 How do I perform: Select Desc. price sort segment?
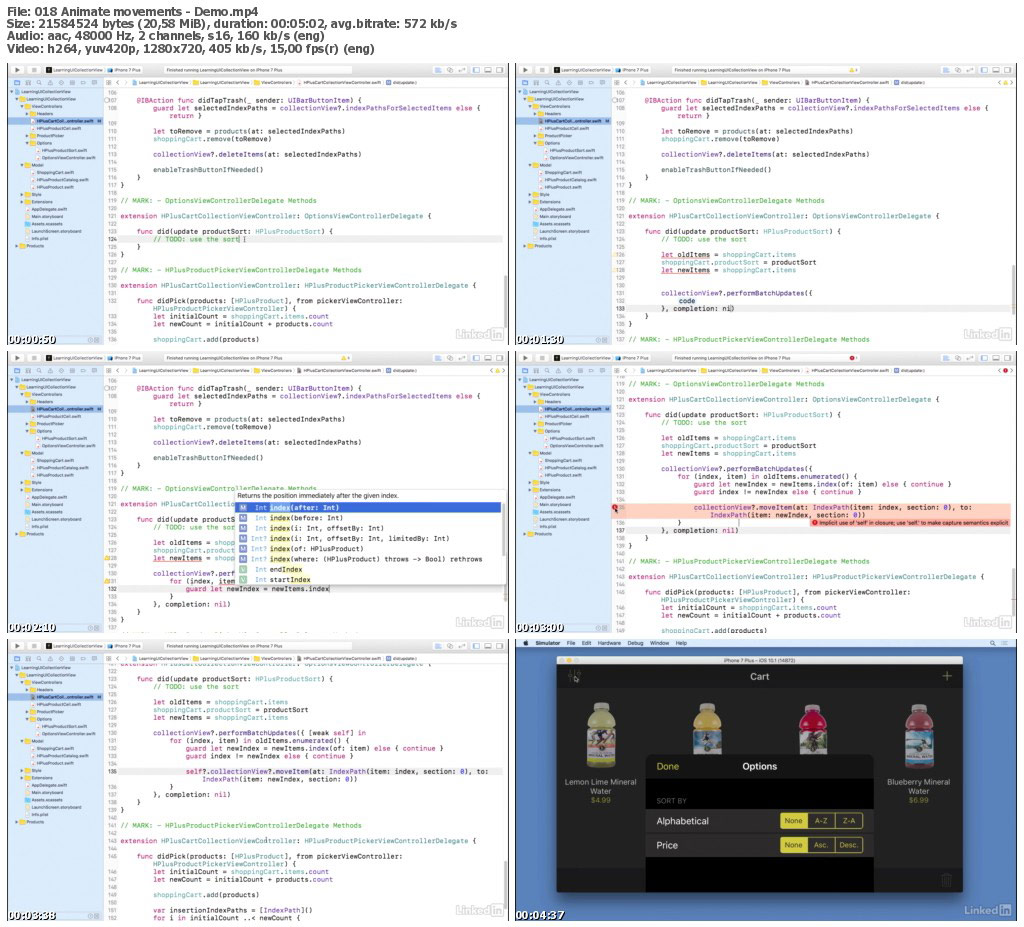(848, 845)
